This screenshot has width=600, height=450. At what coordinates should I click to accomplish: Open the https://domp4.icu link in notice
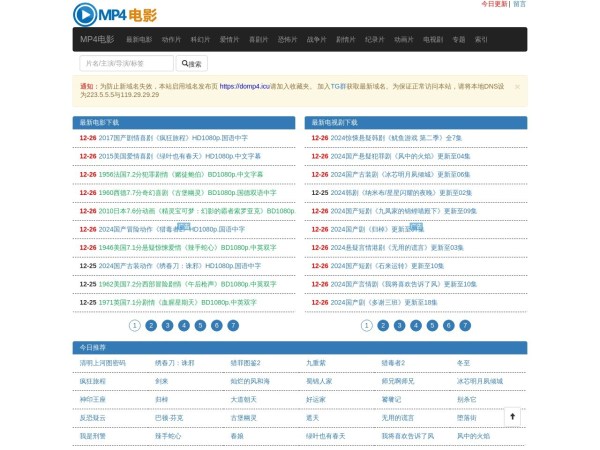point(245,87)
